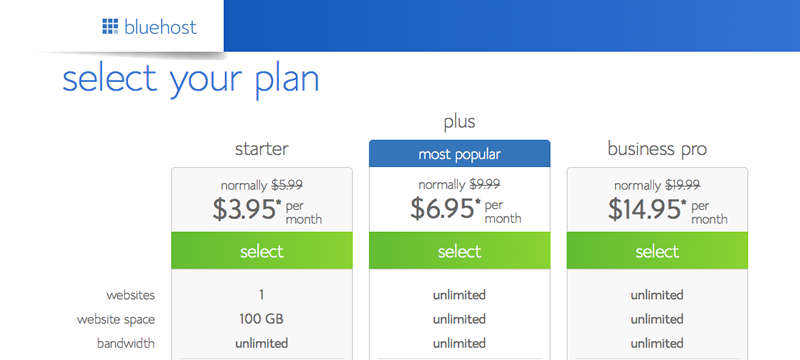Viewport: 800px width, 360px height.
Task: Click the business pro heading
Action: (657, 149)
